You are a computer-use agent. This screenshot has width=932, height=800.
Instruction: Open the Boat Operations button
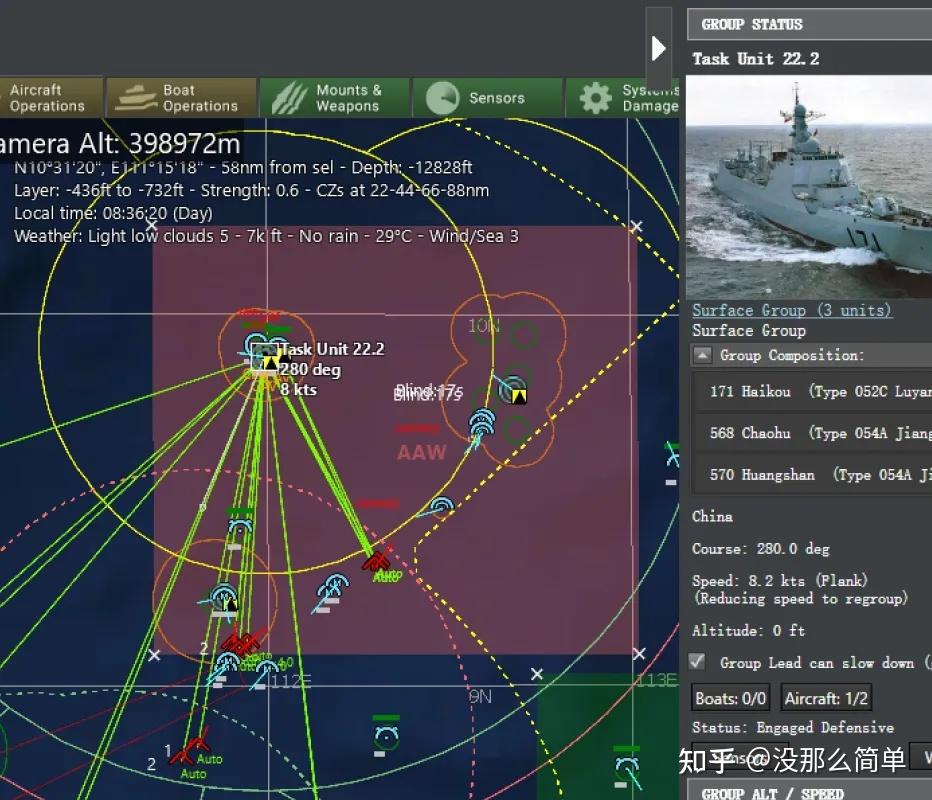[181, 97]
